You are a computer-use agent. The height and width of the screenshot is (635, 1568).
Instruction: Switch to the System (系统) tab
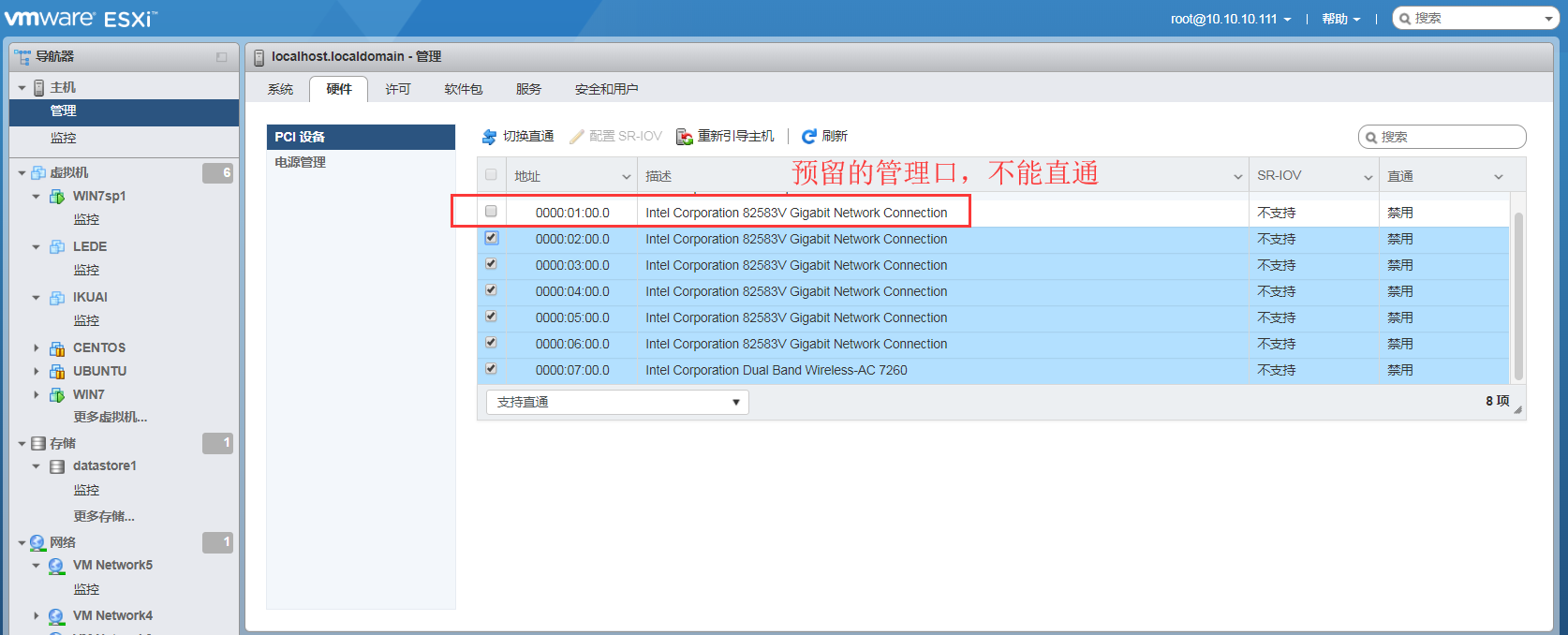pyautogui.click(x=280, y=90)
